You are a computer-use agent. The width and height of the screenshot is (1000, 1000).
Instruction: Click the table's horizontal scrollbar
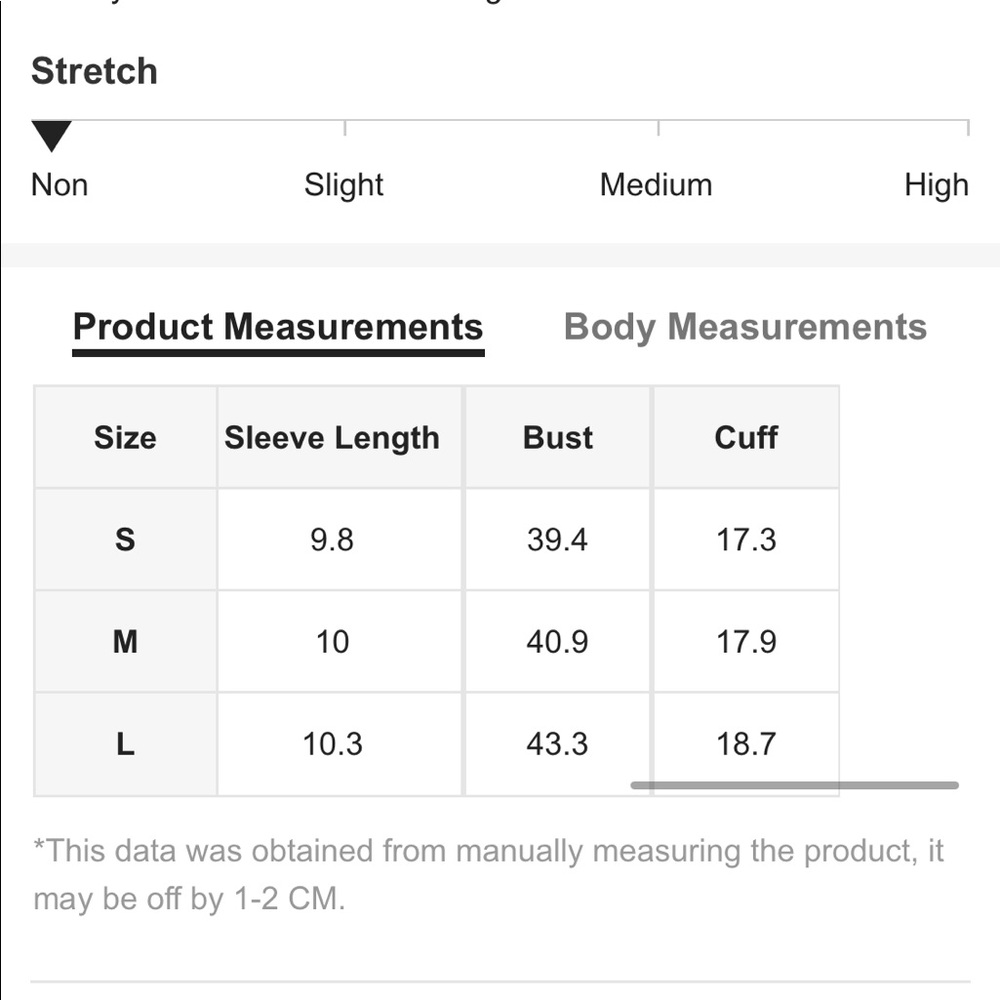coord(795,785)
